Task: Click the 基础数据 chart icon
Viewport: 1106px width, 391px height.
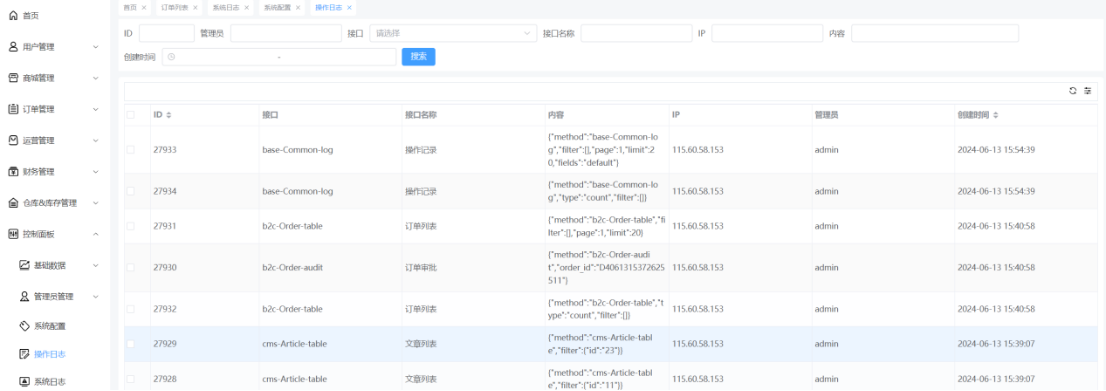Action: (x=24, y=265)
